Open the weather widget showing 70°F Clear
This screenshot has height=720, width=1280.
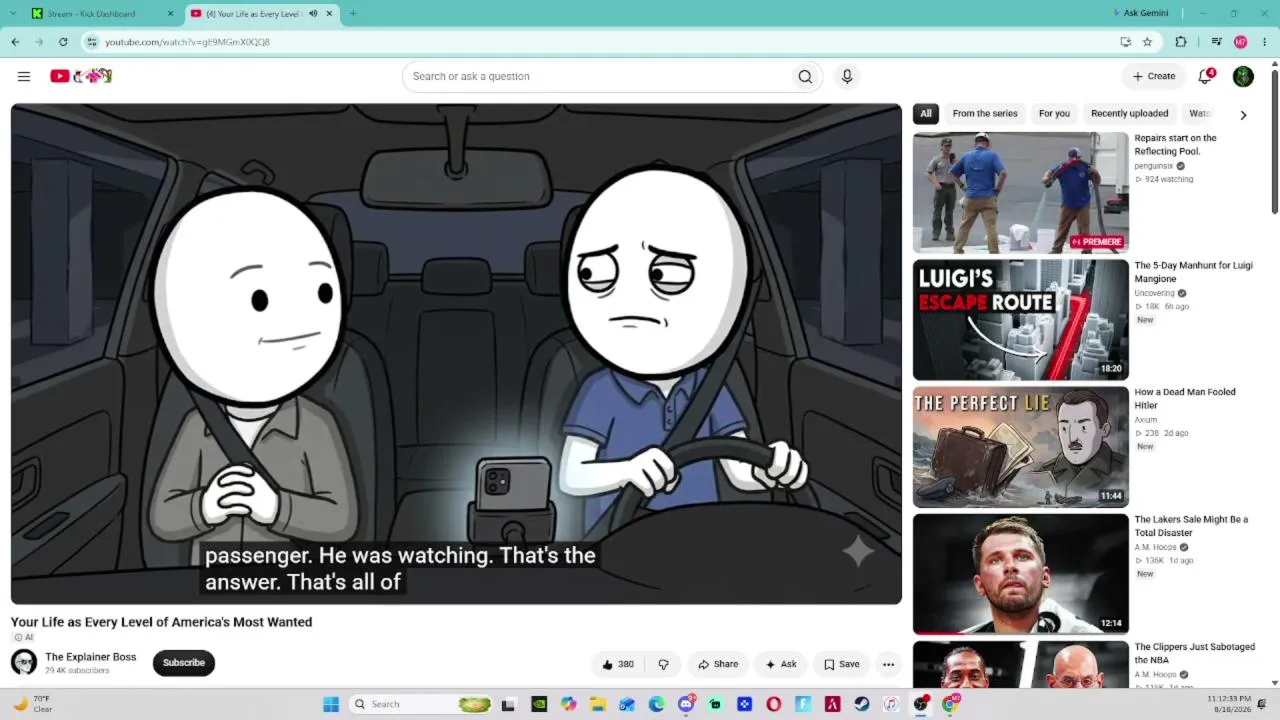[x=33, y=704]
